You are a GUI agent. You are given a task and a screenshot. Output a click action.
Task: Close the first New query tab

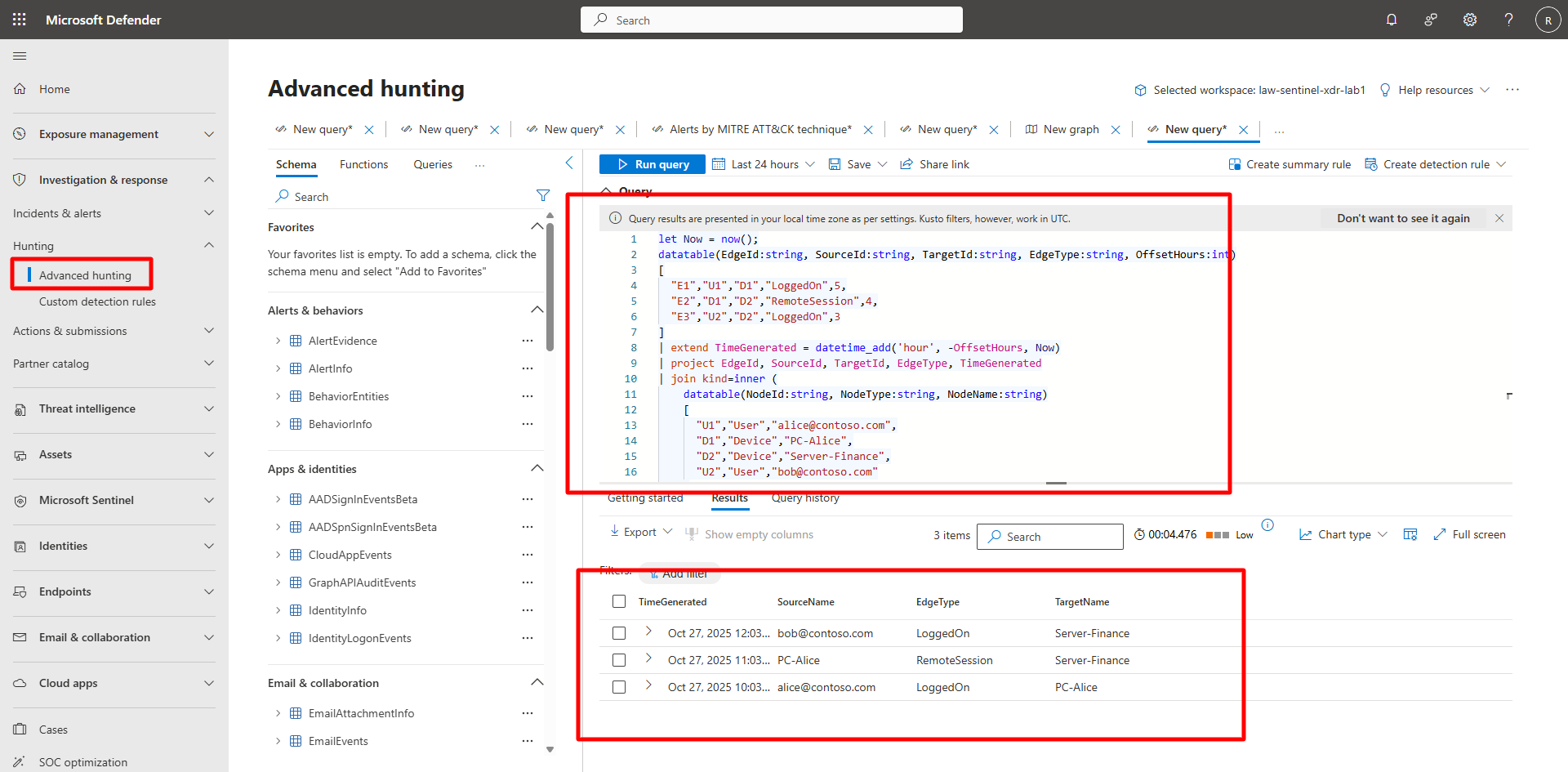click(x=369, y=130)
